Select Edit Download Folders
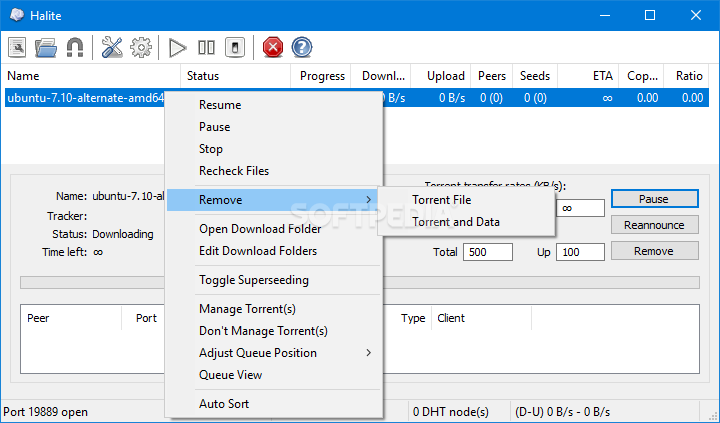Viewport: 720px width, 423px height. pyautogui.click(x=274, y=251)
